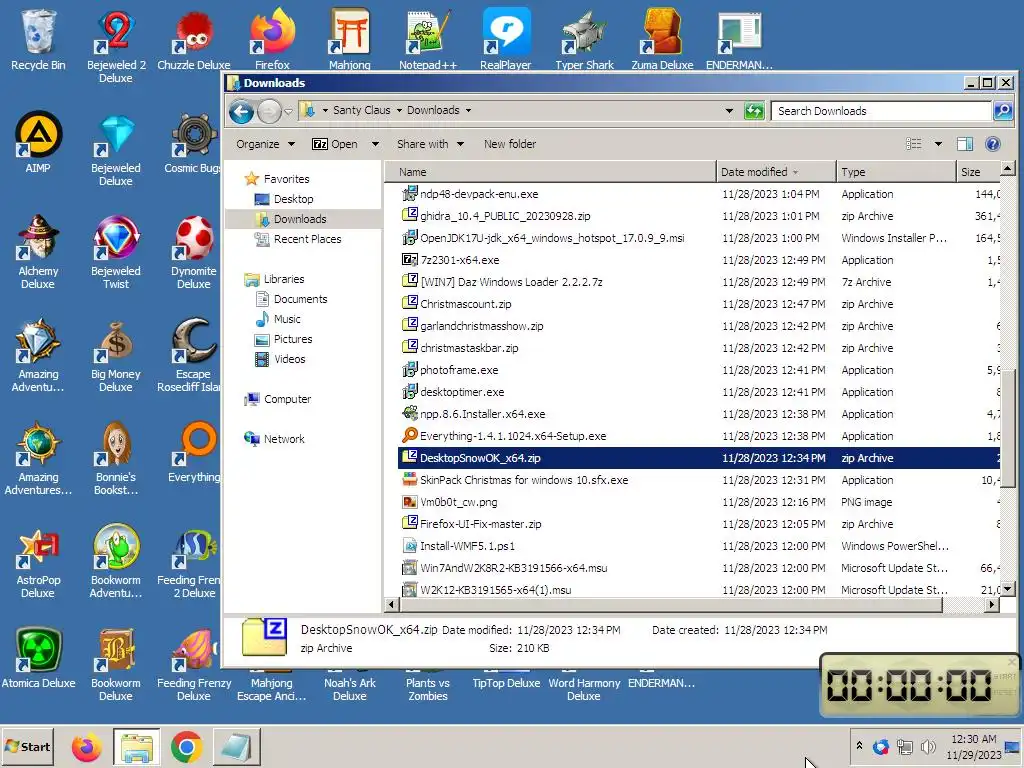Show hidden tray icons arrow
This screenshot has height=768, width=1024.
click(x=859, y=746)
